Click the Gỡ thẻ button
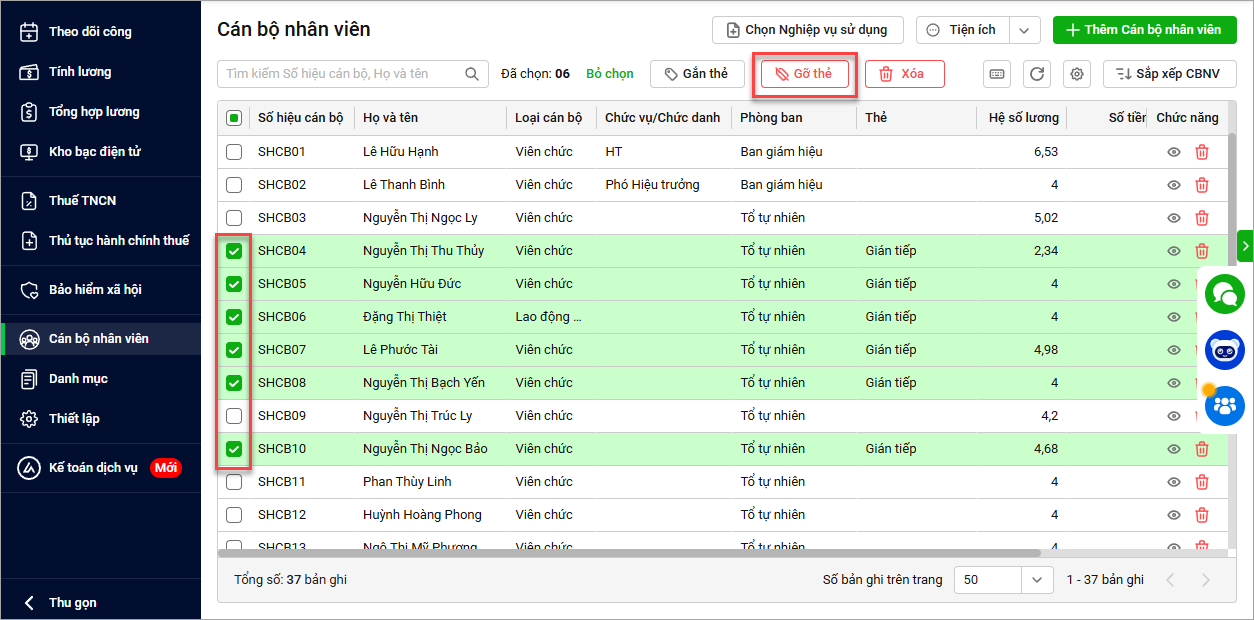The width and height of the screenshot is (1254, 620). coord(804,74)
